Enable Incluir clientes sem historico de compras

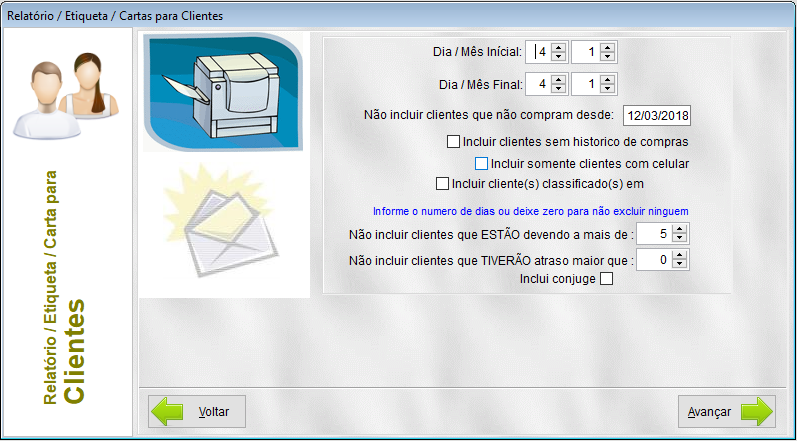453,142
